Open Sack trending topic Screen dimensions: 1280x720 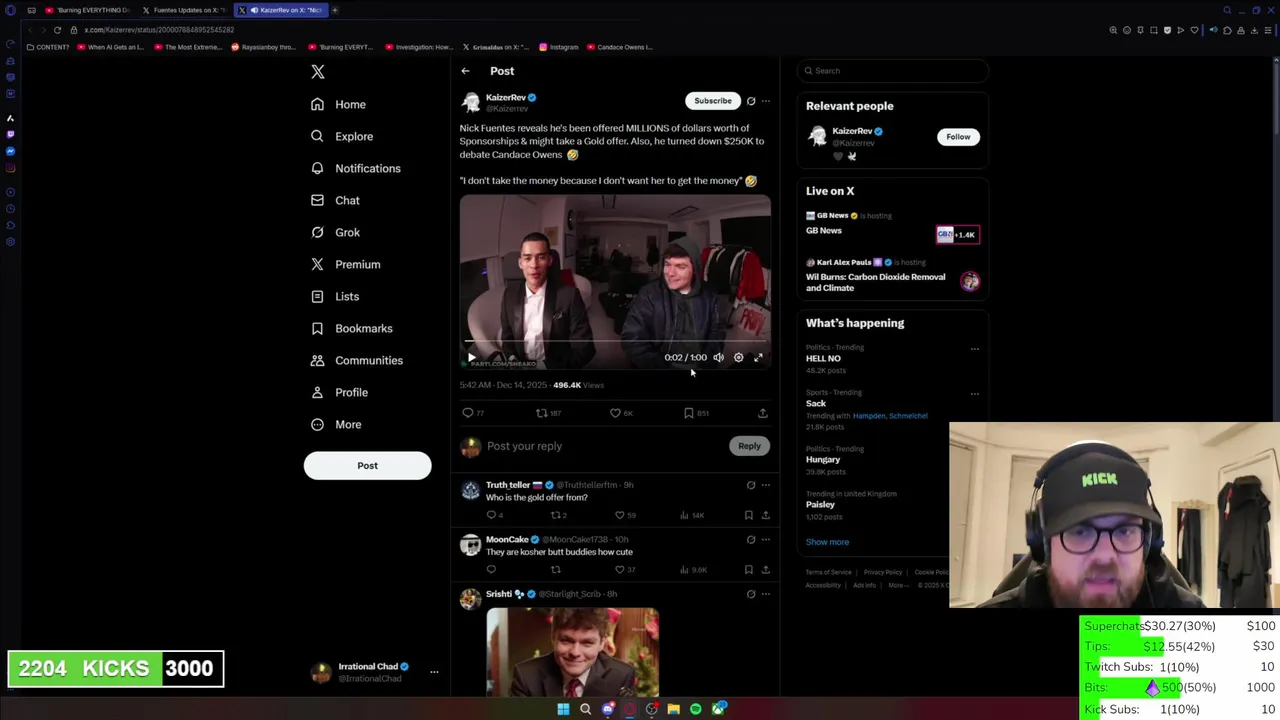[816, 403]
